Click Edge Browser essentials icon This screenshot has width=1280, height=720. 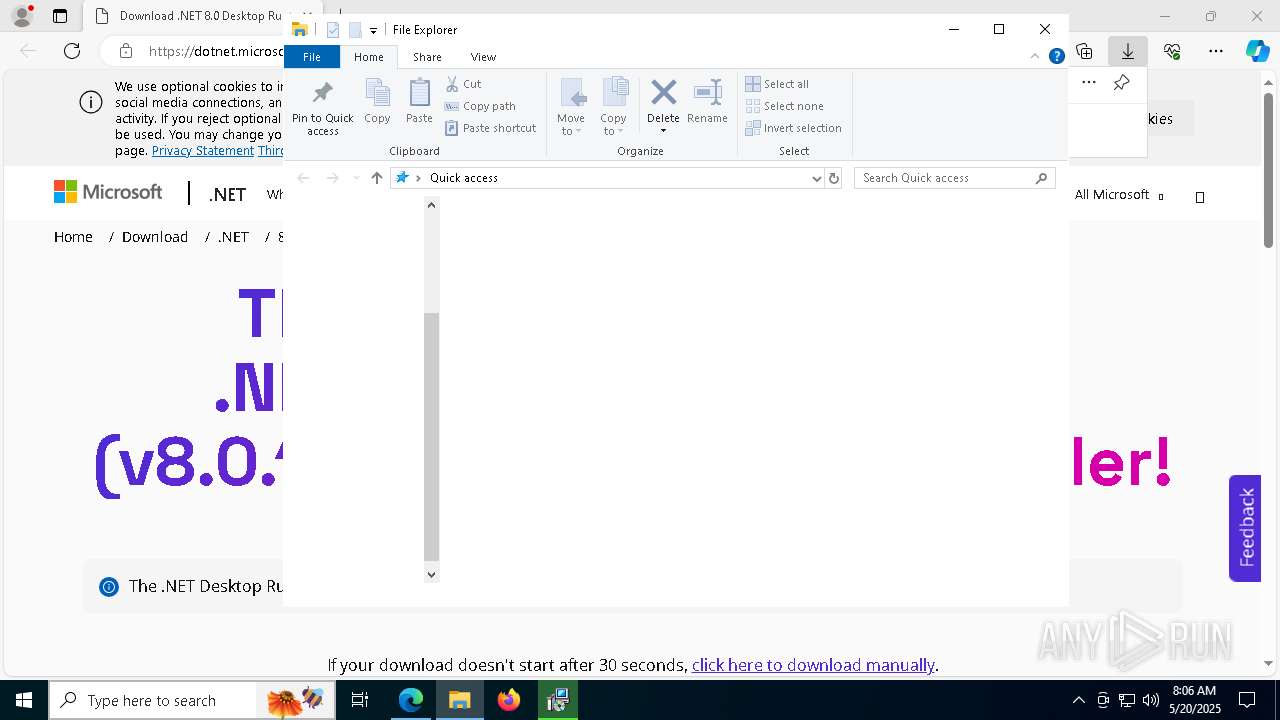click(1173, 51)
